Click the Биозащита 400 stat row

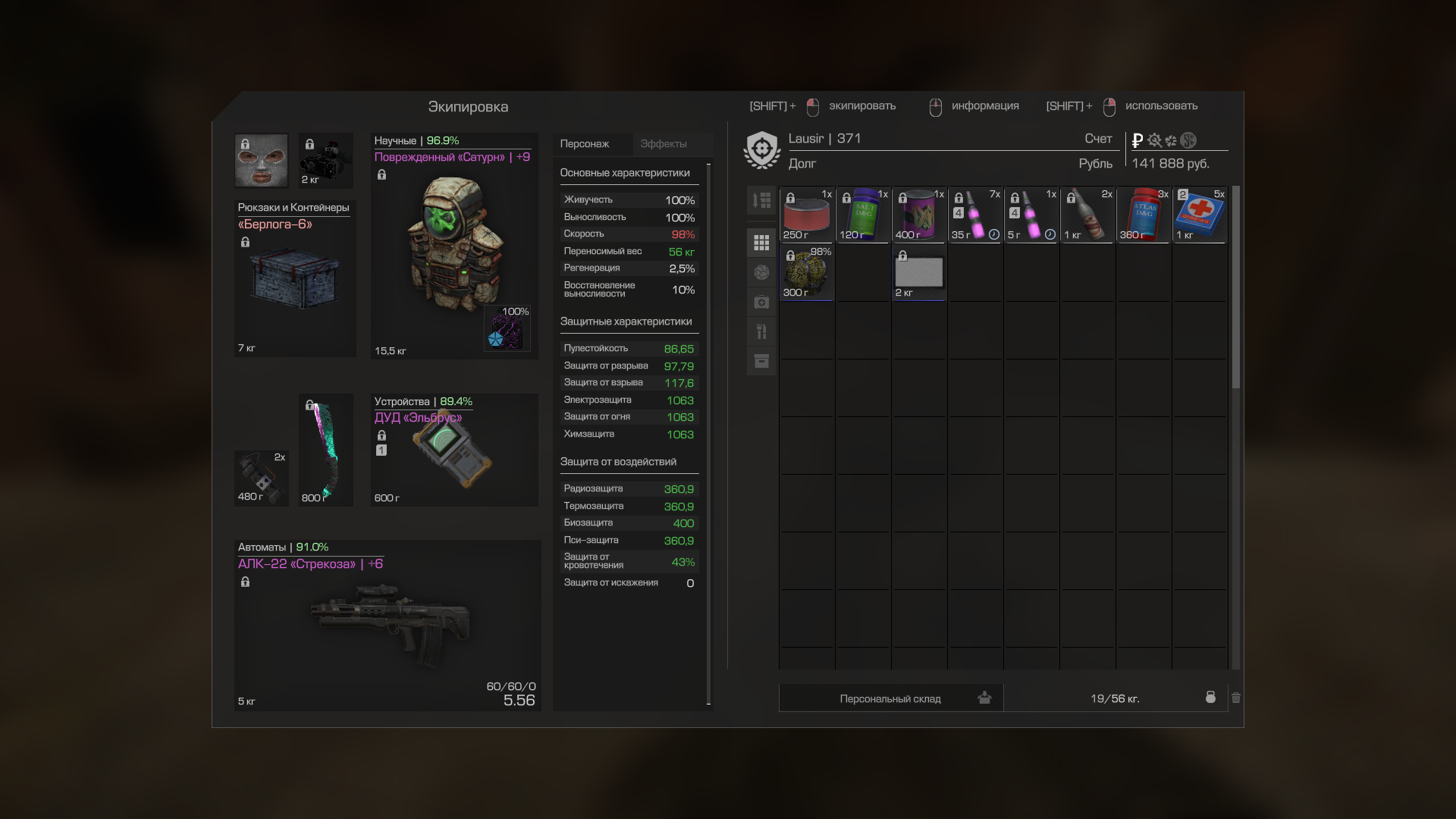pos(629,523)
